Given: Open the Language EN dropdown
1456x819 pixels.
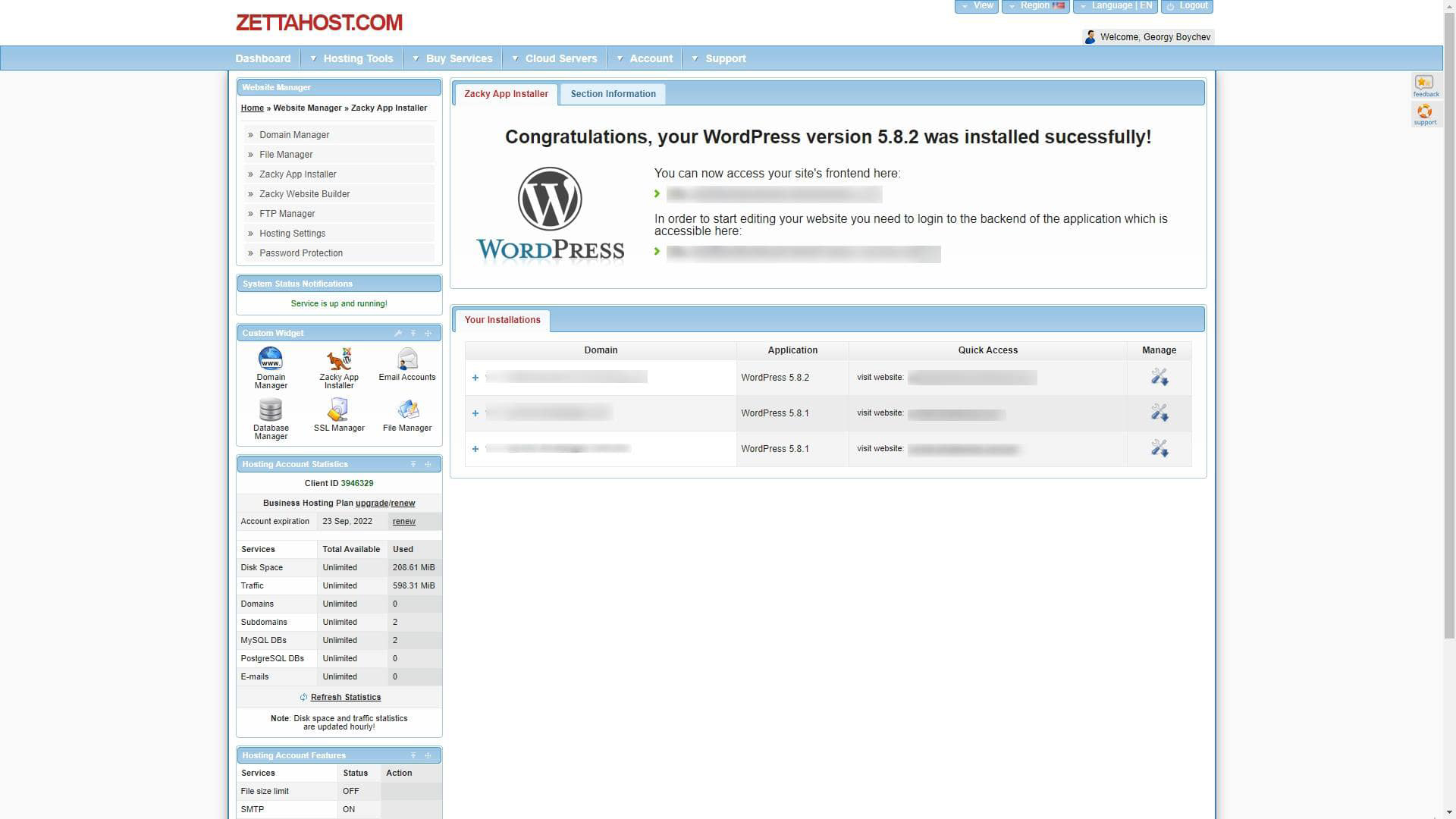Looking at the screenshot, I should 1116,6.
